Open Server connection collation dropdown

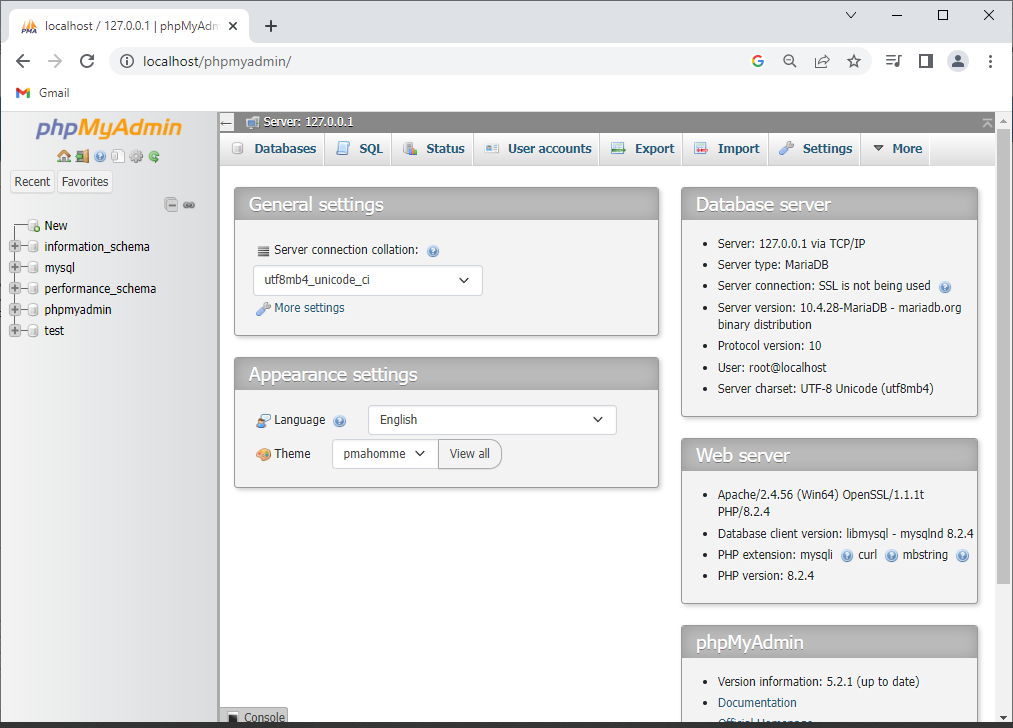[x=368, y=280]
